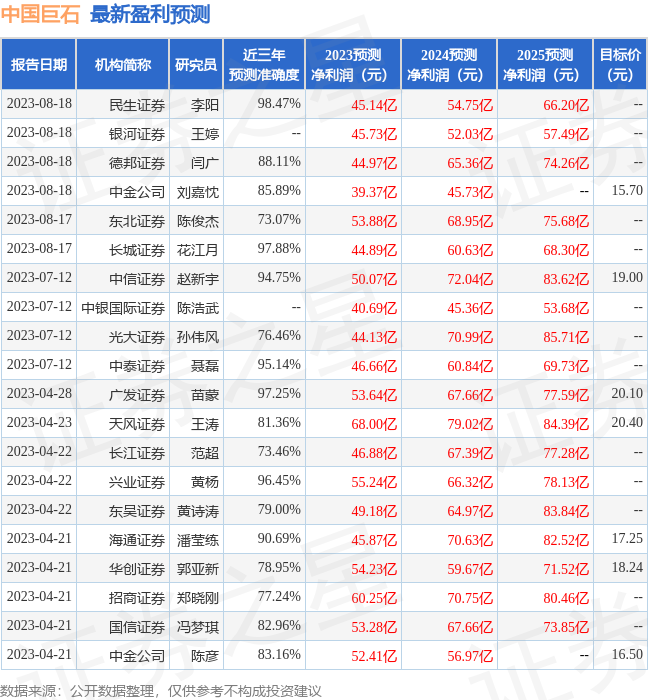Click accuracy value 97.88%
The height and width of the screenshot is (700, 648).
tap(279, 249)
